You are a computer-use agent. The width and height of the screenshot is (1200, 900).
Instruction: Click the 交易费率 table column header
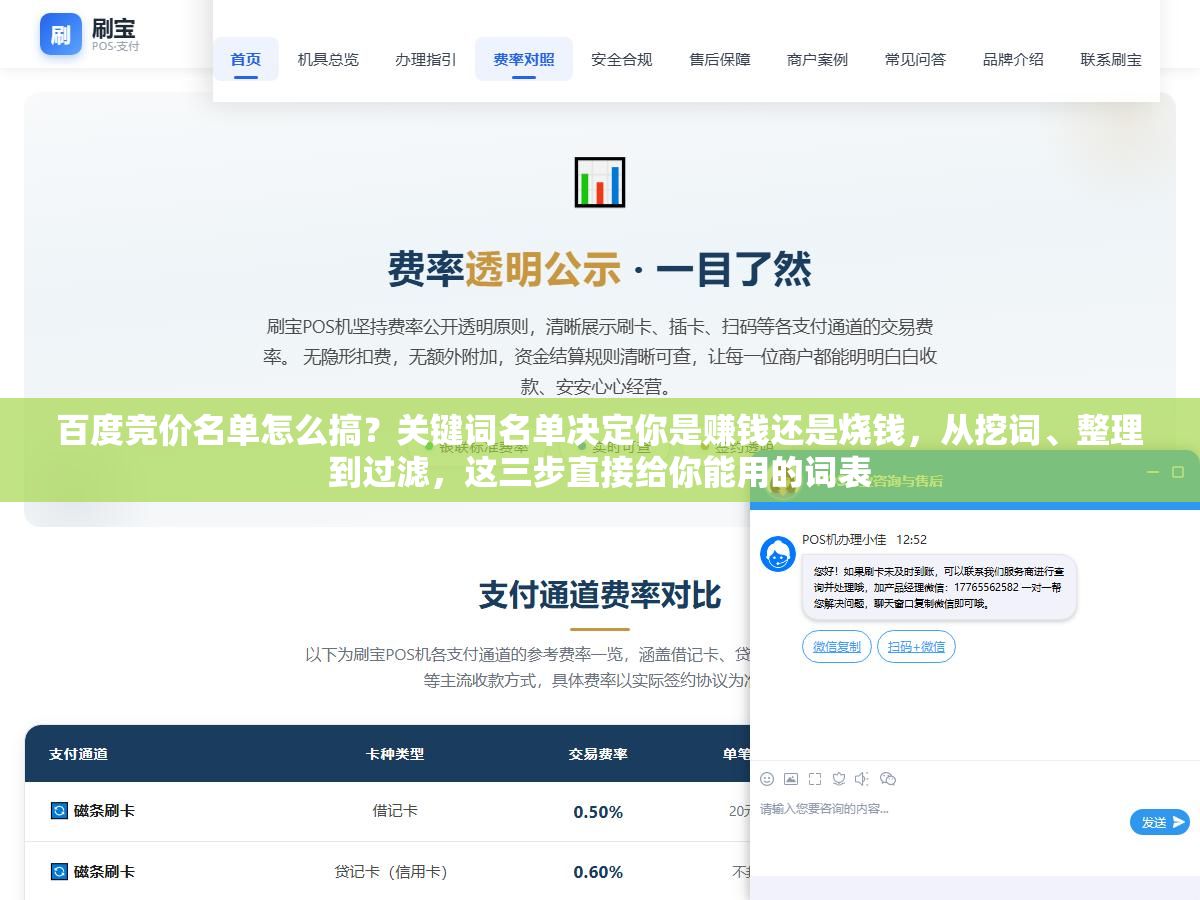click(x=598, y=754)
